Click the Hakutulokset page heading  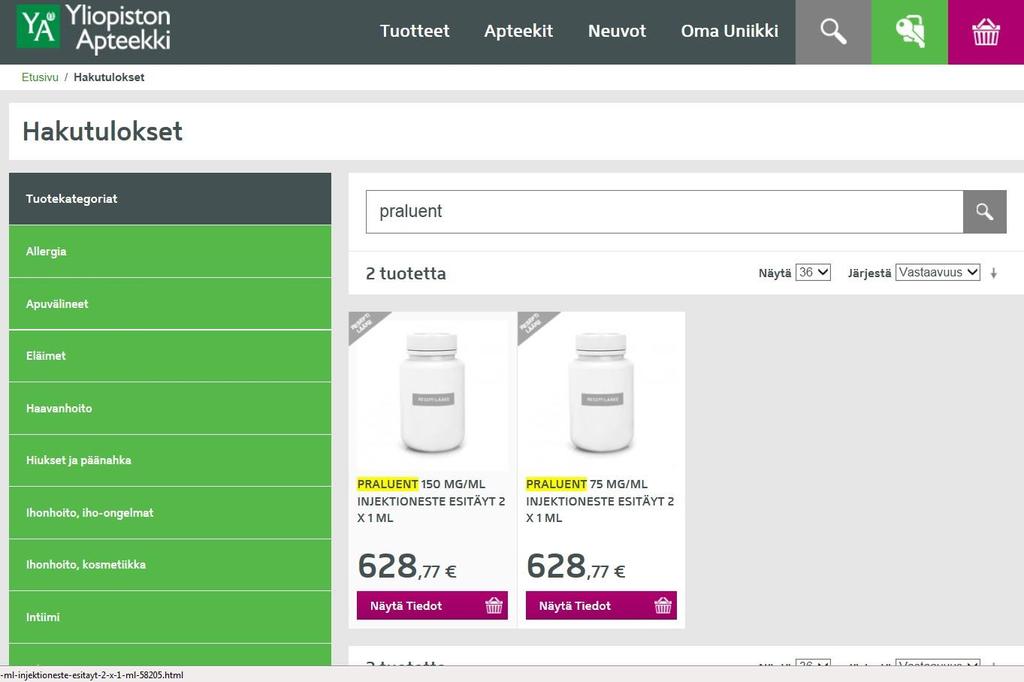coord(103,131)
